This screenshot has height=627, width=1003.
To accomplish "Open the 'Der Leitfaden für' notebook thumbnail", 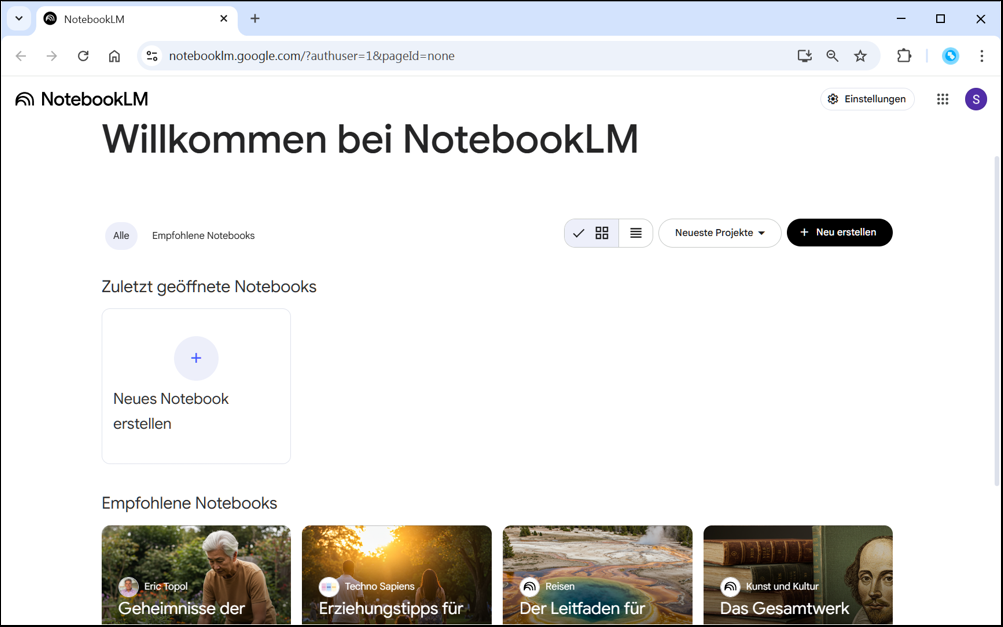I will point(597,575).
